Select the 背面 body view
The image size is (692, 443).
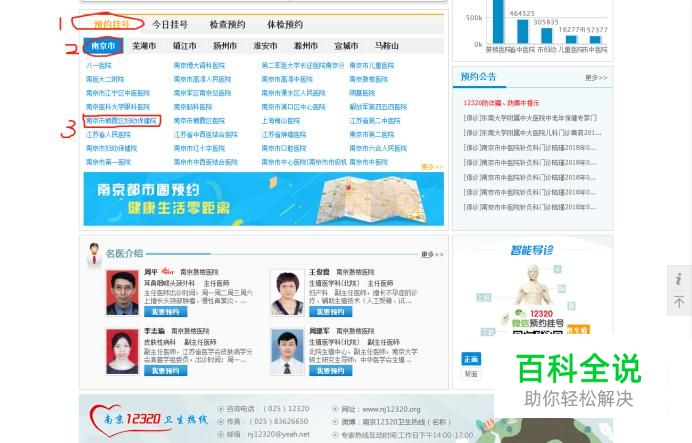tap(471, 373)
